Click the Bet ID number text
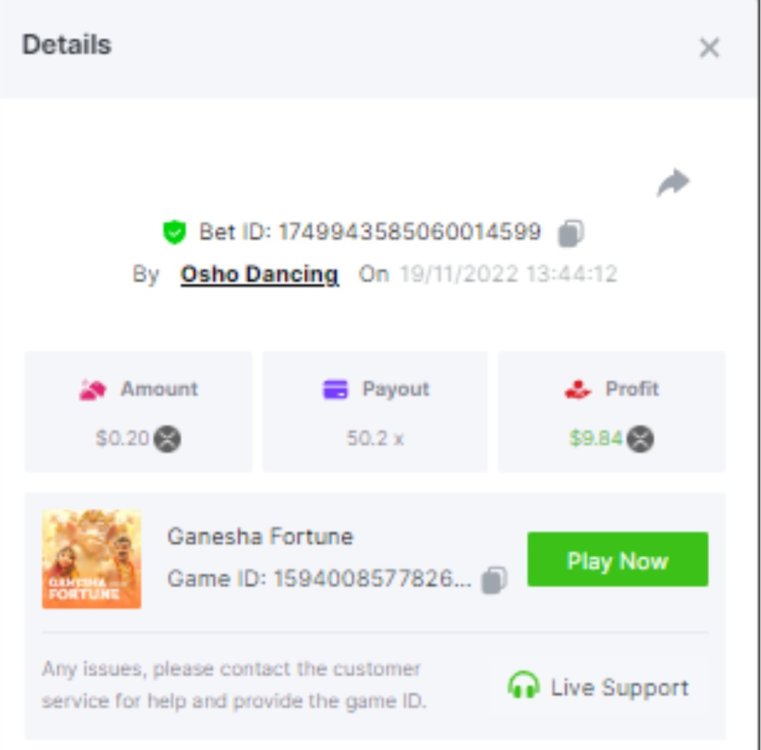 pos(409,232)
